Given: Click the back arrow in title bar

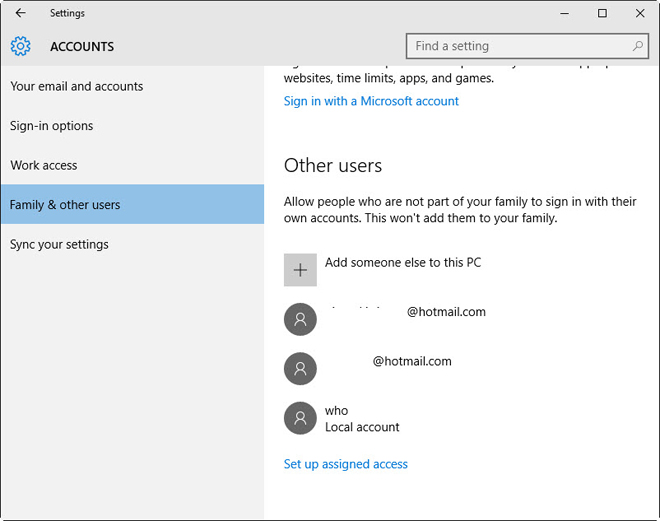Looking at the screenshot, I should pyautogui.click(x=20, y=13).
